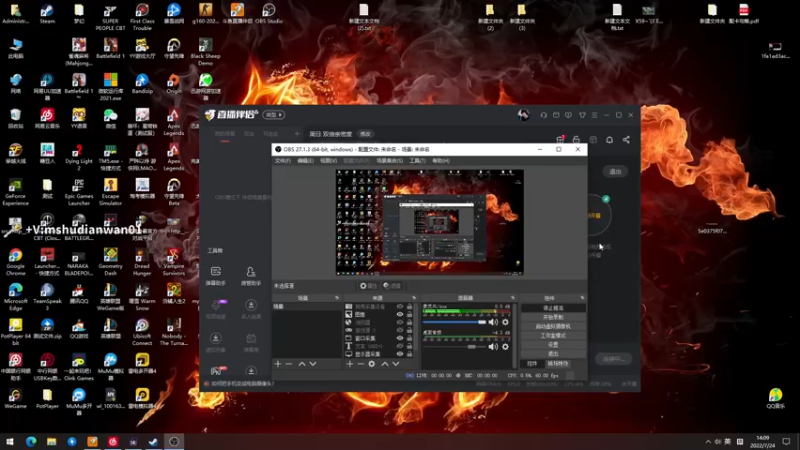
Task: Open the bell notifications icon in streaming companion
Action: click(x=609, y=140)
